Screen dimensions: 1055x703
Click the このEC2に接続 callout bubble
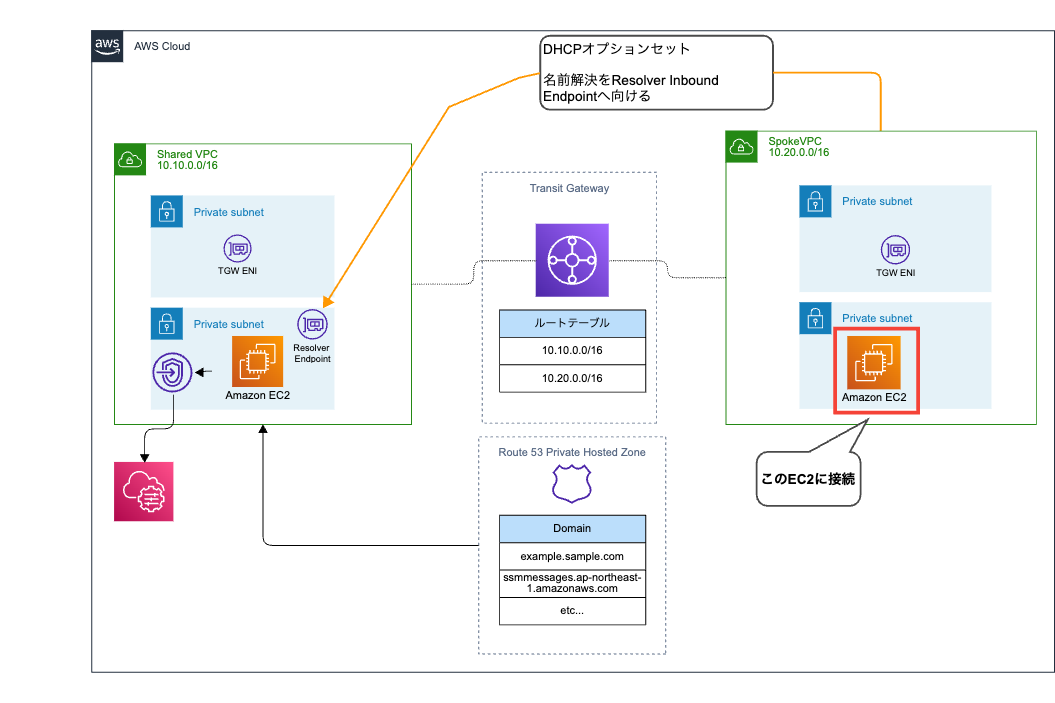tap(808, 480)
